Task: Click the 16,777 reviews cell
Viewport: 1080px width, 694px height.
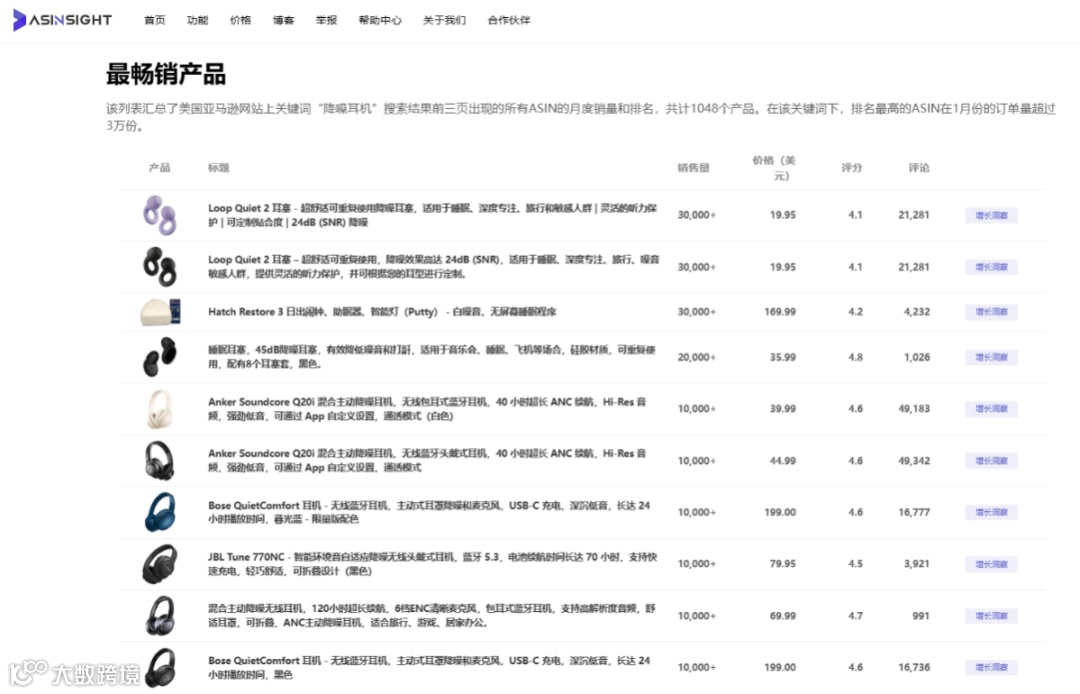Action: 914,512
